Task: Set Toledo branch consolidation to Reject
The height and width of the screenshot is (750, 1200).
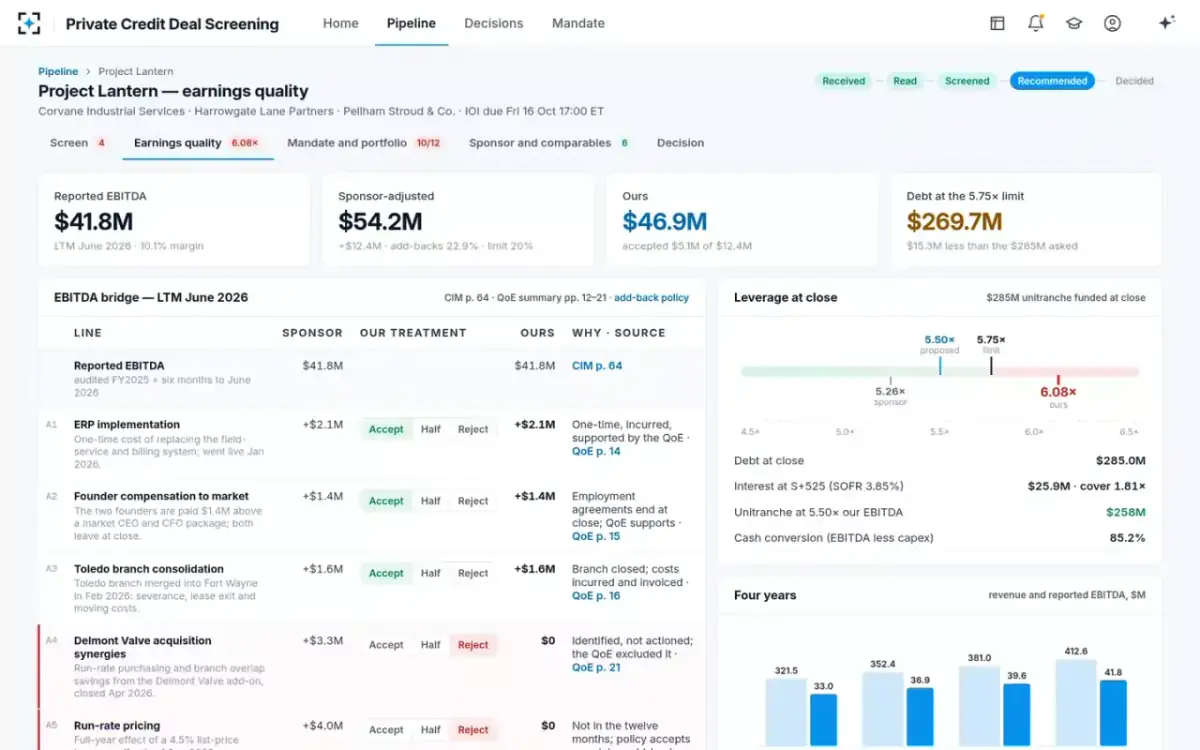Action: point(473,573)
